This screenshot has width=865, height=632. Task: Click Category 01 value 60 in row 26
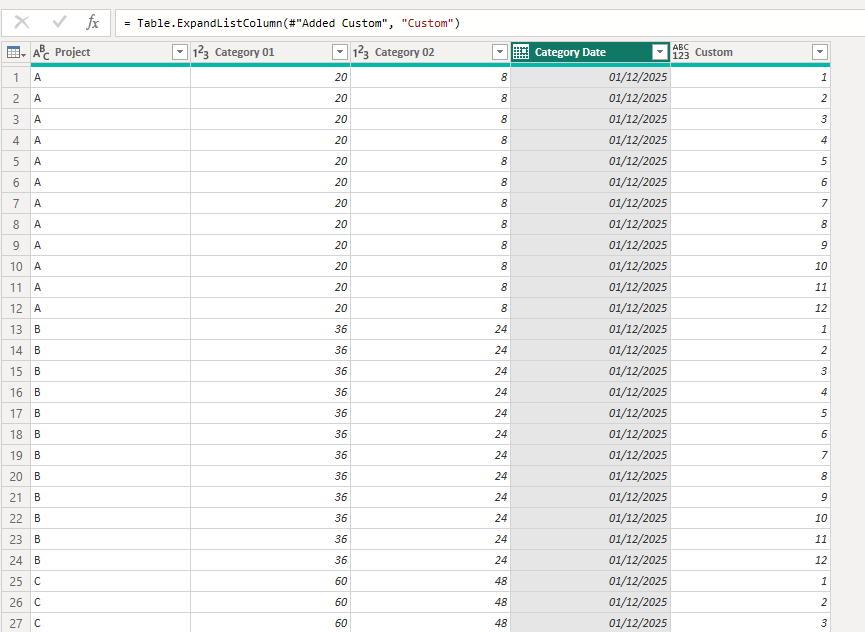[x=270, y=603]
